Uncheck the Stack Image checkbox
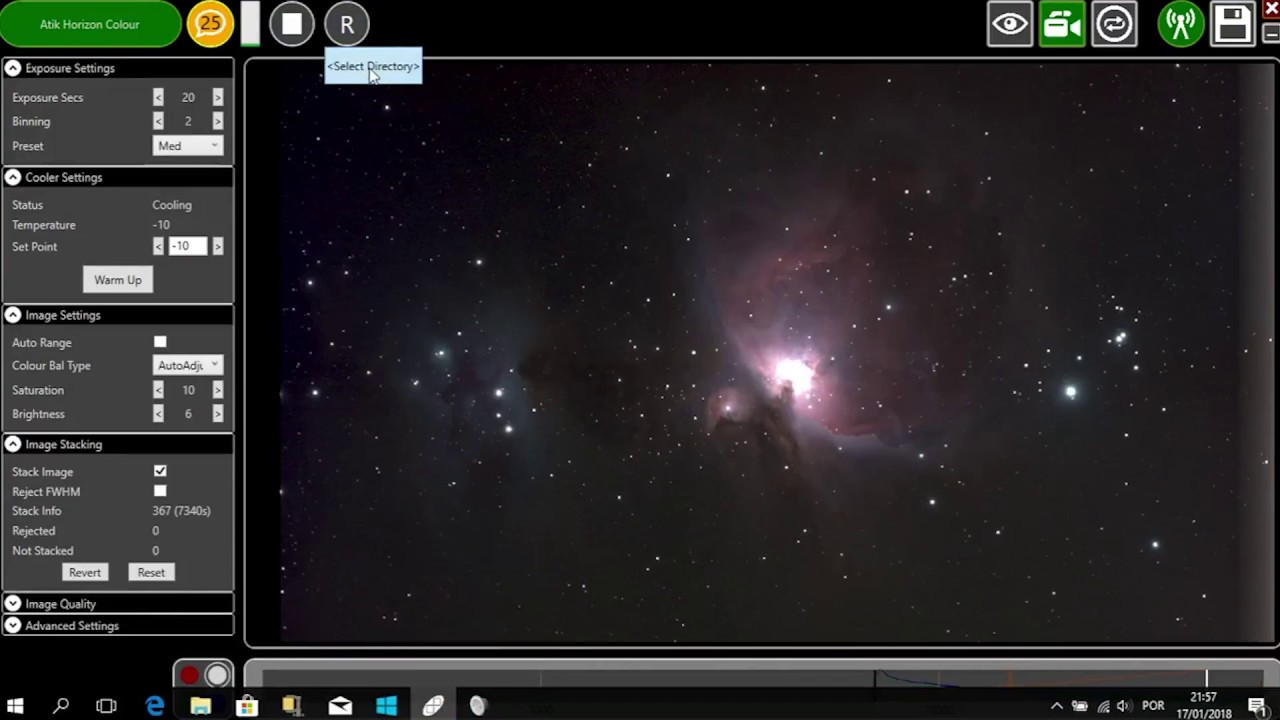Image resolution: width=1280 pixels, height=720 pixels. pyautogui.click(x=160, y=471)
